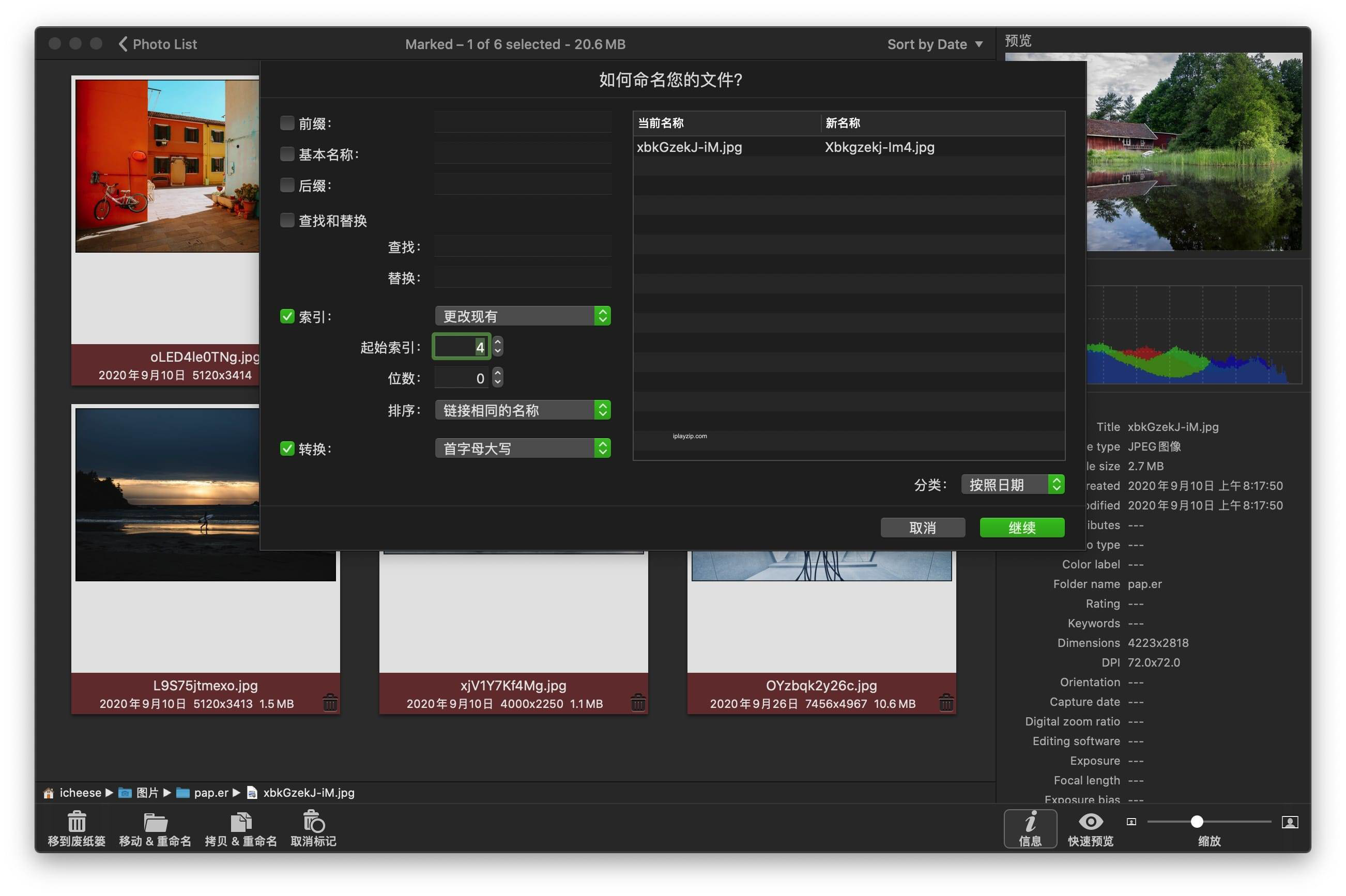The height and width of the screenshot is (896, 1346).
Task: Open the 链接相同的名称 sort dropdown
Action: 523,410
